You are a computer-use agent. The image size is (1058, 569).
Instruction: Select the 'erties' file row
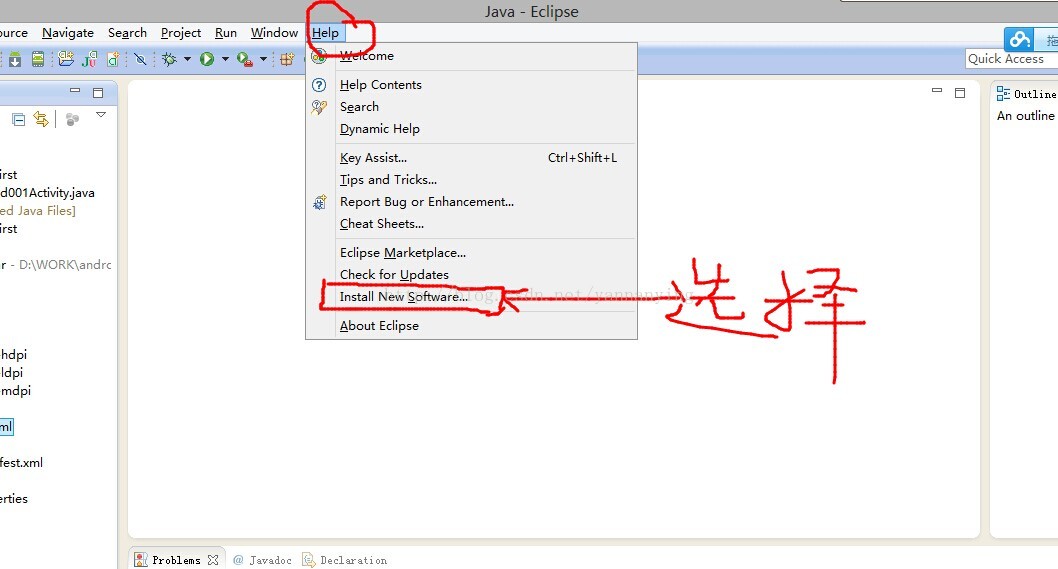(14, 499)
